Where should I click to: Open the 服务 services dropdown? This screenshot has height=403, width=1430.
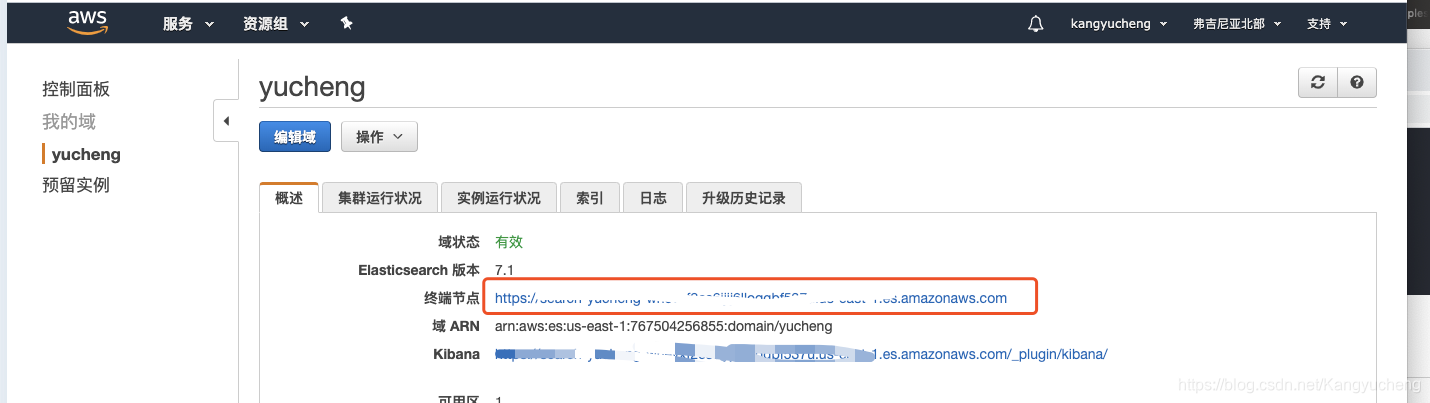click(x=189, y=24)
